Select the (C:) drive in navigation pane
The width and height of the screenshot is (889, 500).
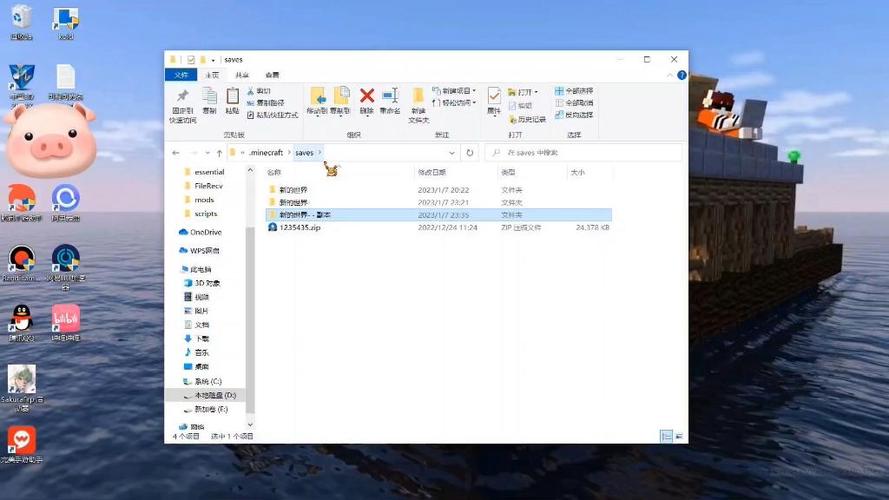[x=202, y=382]
